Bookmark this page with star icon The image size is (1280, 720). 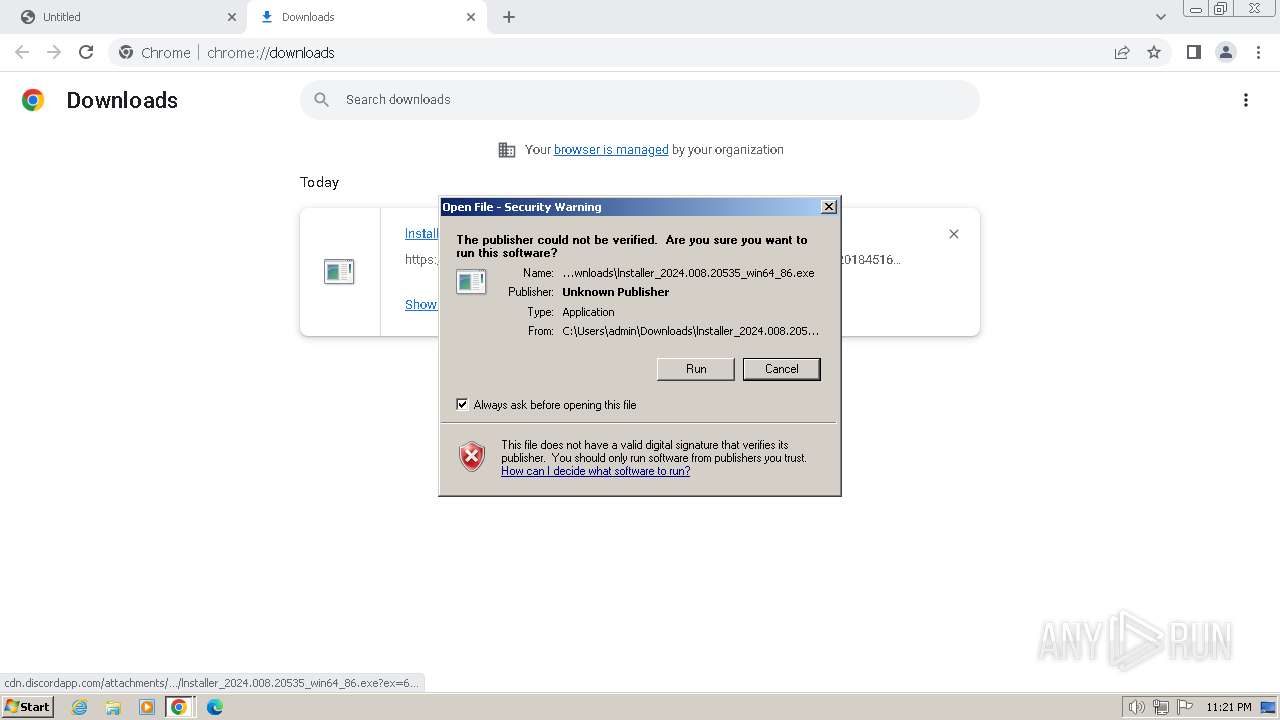pos(1154,52)
